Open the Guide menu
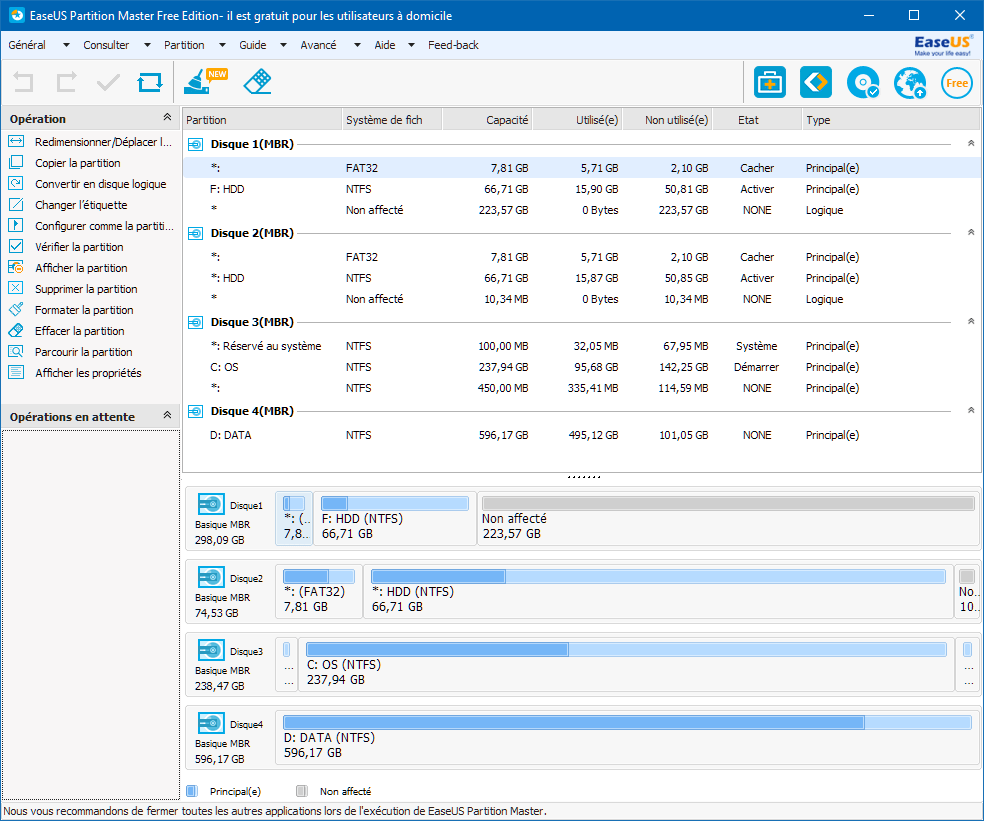The image size is (984, 821). 252,45
